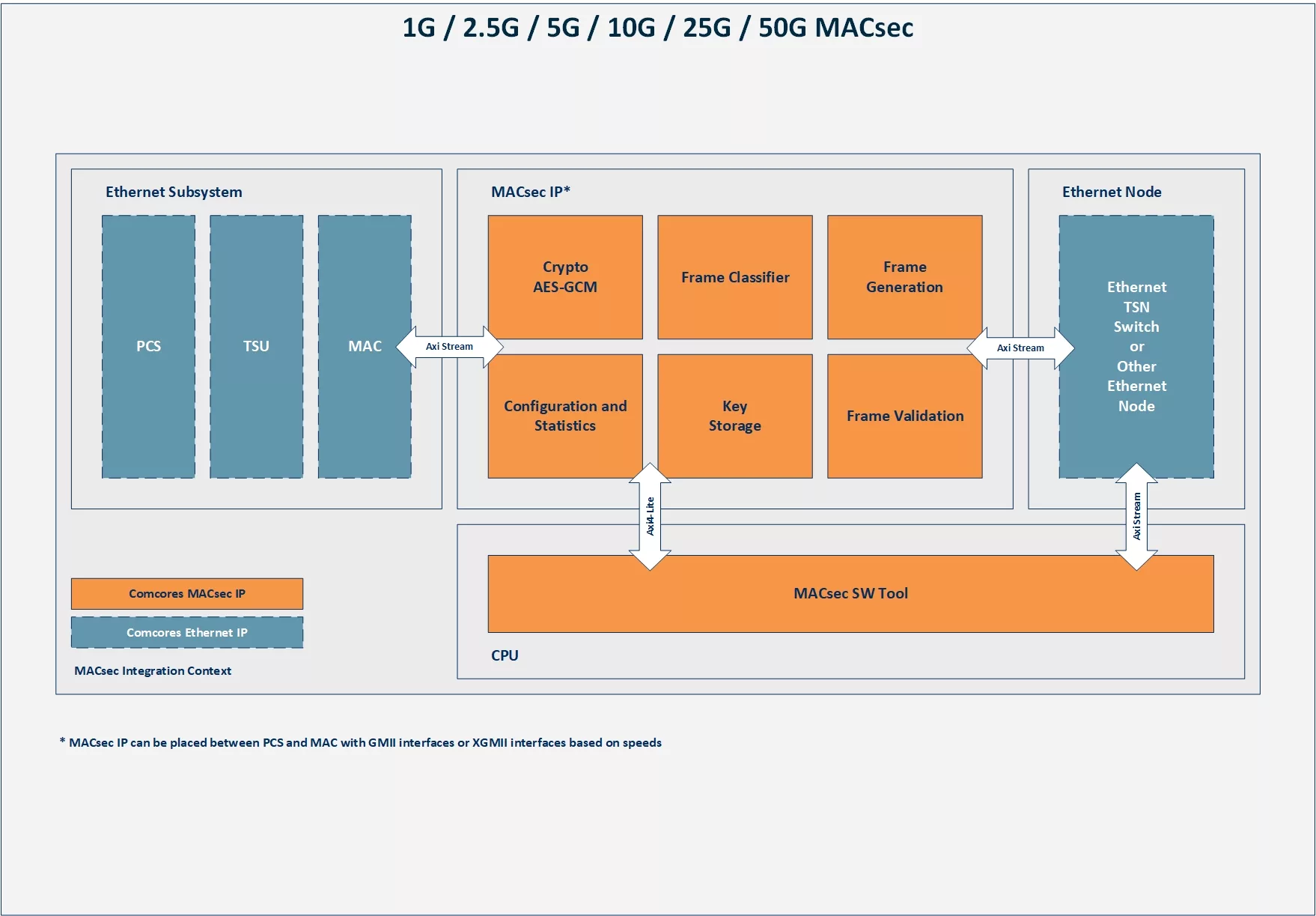Click the MACsec IP* section label
This screenshot has height=916, width=1316.
click(x=531, y=192)
